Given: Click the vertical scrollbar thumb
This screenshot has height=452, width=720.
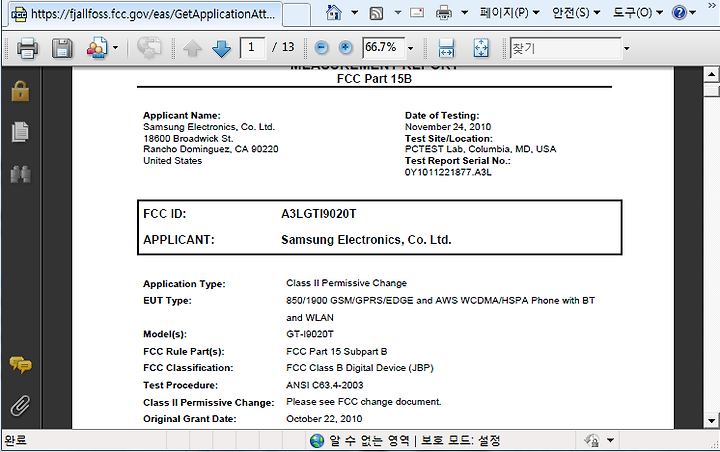Looking at the screenshot, I should pyautogui.click(x=711, y=89).
